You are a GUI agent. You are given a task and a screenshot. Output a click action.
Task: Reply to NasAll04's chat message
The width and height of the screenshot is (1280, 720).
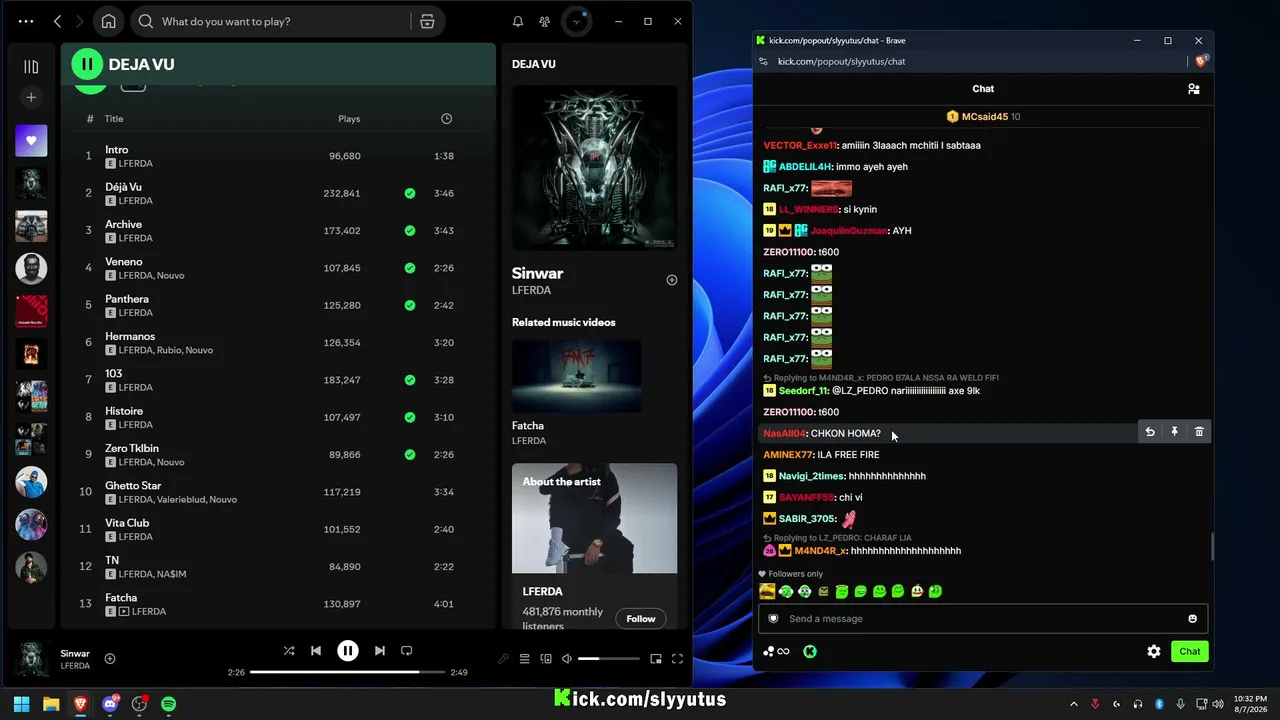(x=1150, y=432)
